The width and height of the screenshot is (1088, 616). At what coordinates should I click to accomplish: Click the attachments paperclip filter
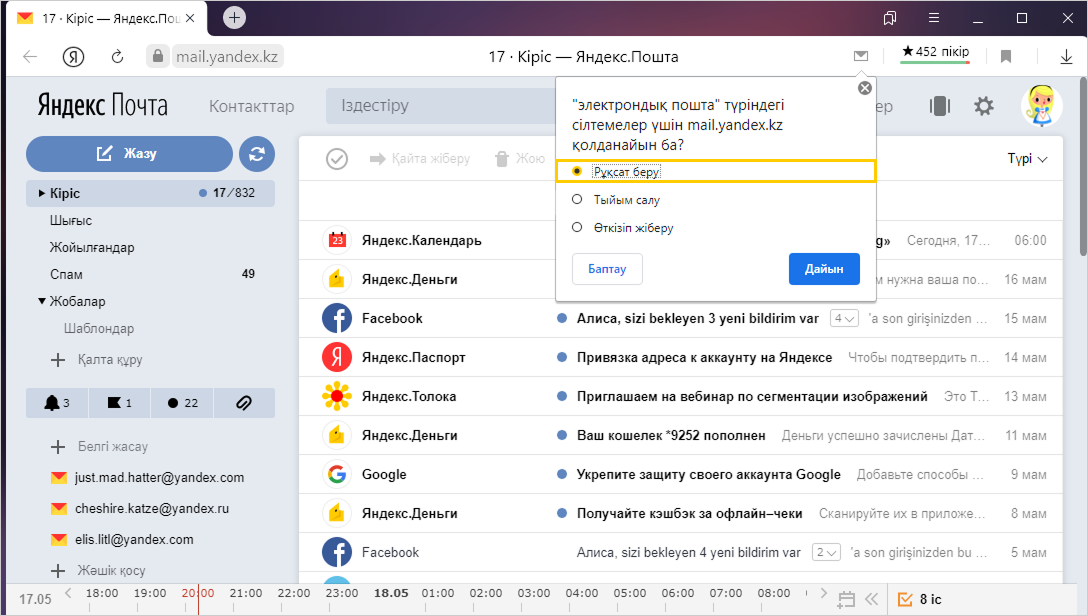click(x=242, y=403)
